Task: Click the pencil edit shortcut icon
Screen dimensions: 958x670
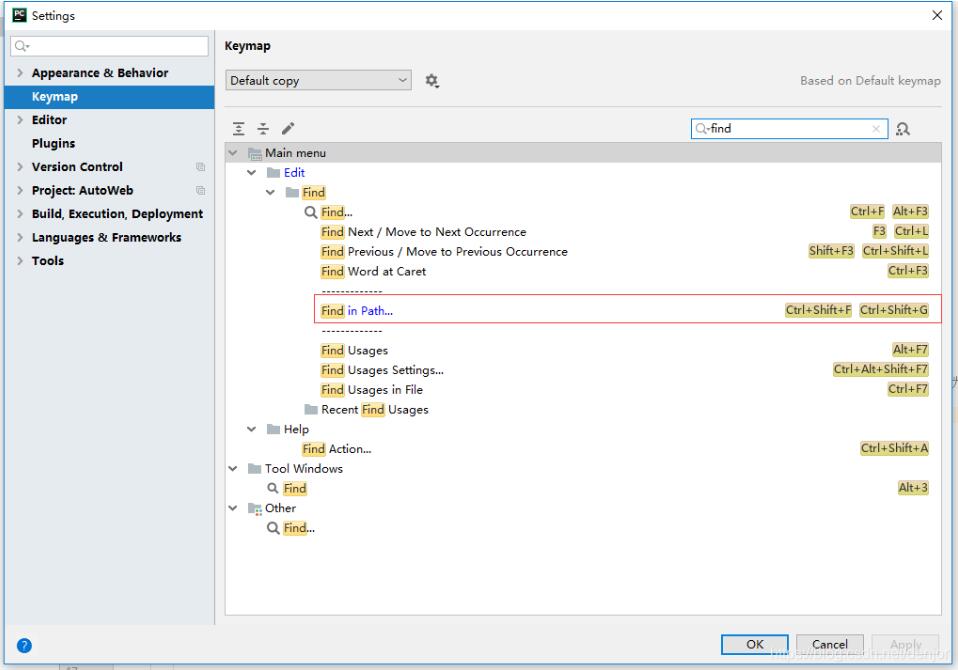Action: coord(288,128)
